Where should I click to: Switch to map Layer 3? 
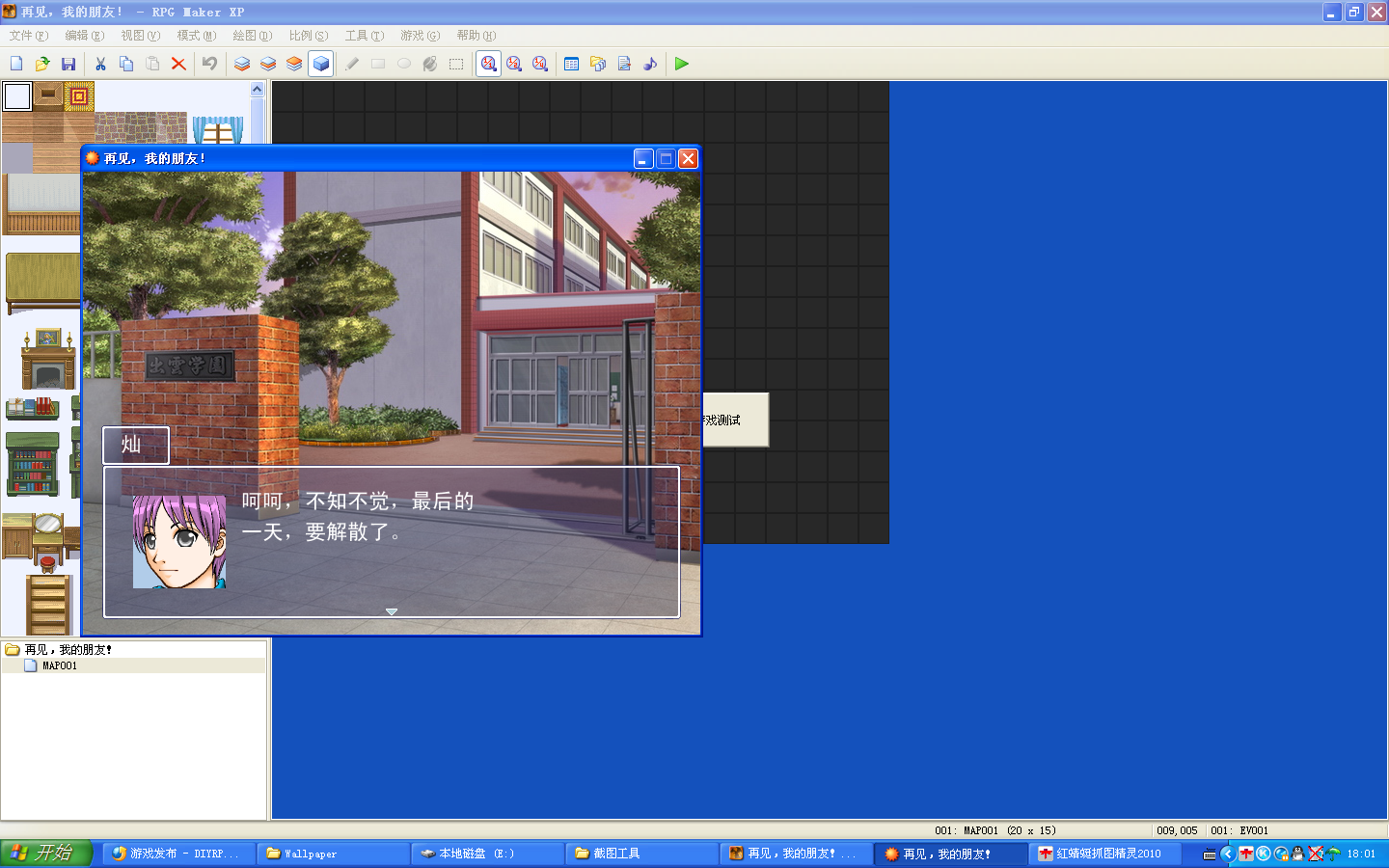(294, 64)
